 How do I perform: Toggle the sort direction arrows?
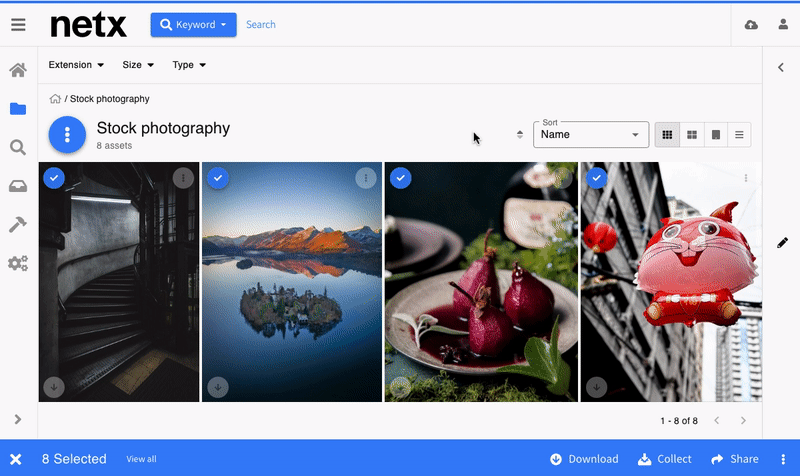coord(519,135)
